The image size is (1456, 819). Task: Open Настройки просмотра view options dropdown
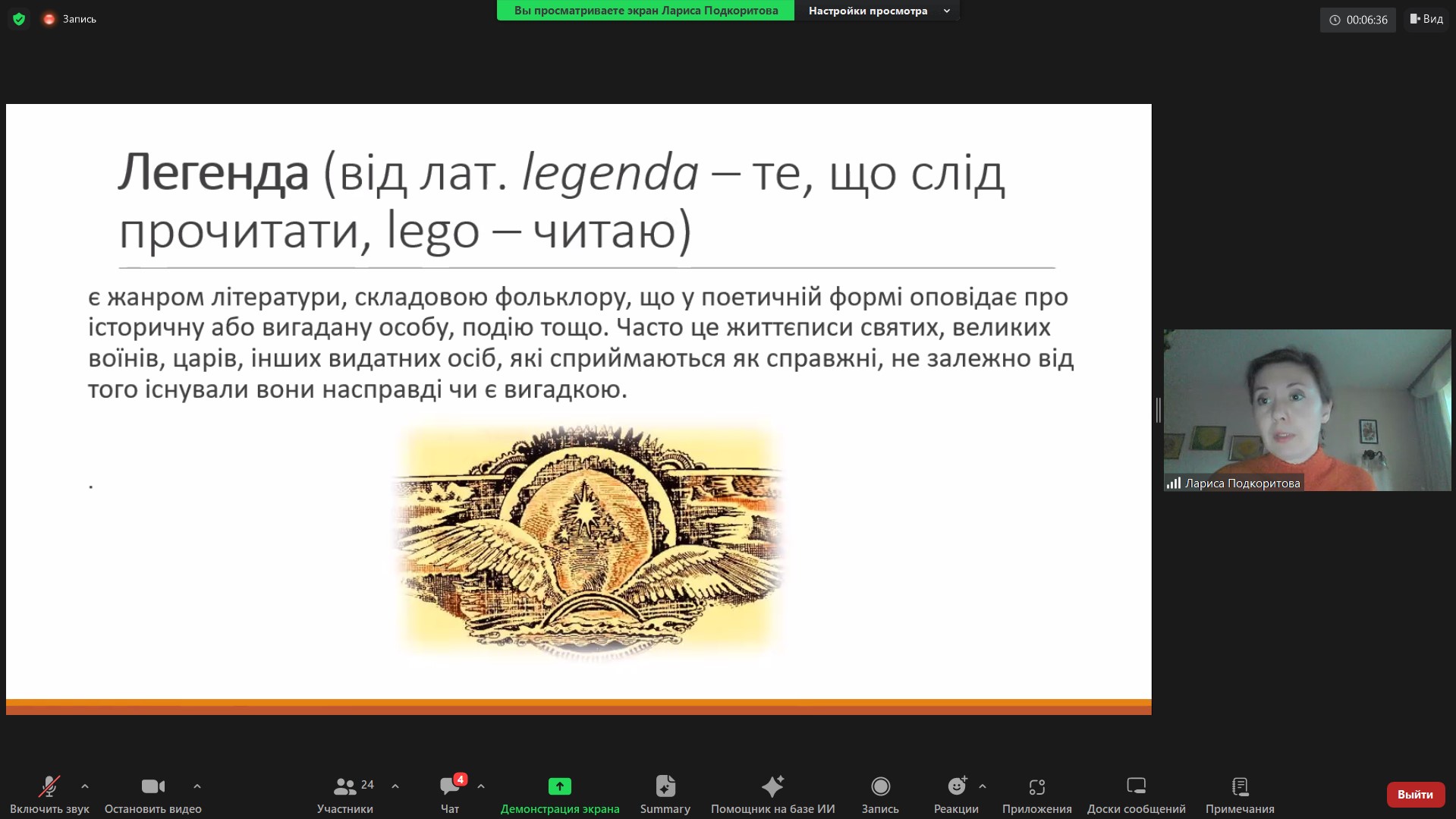(877, 11)
